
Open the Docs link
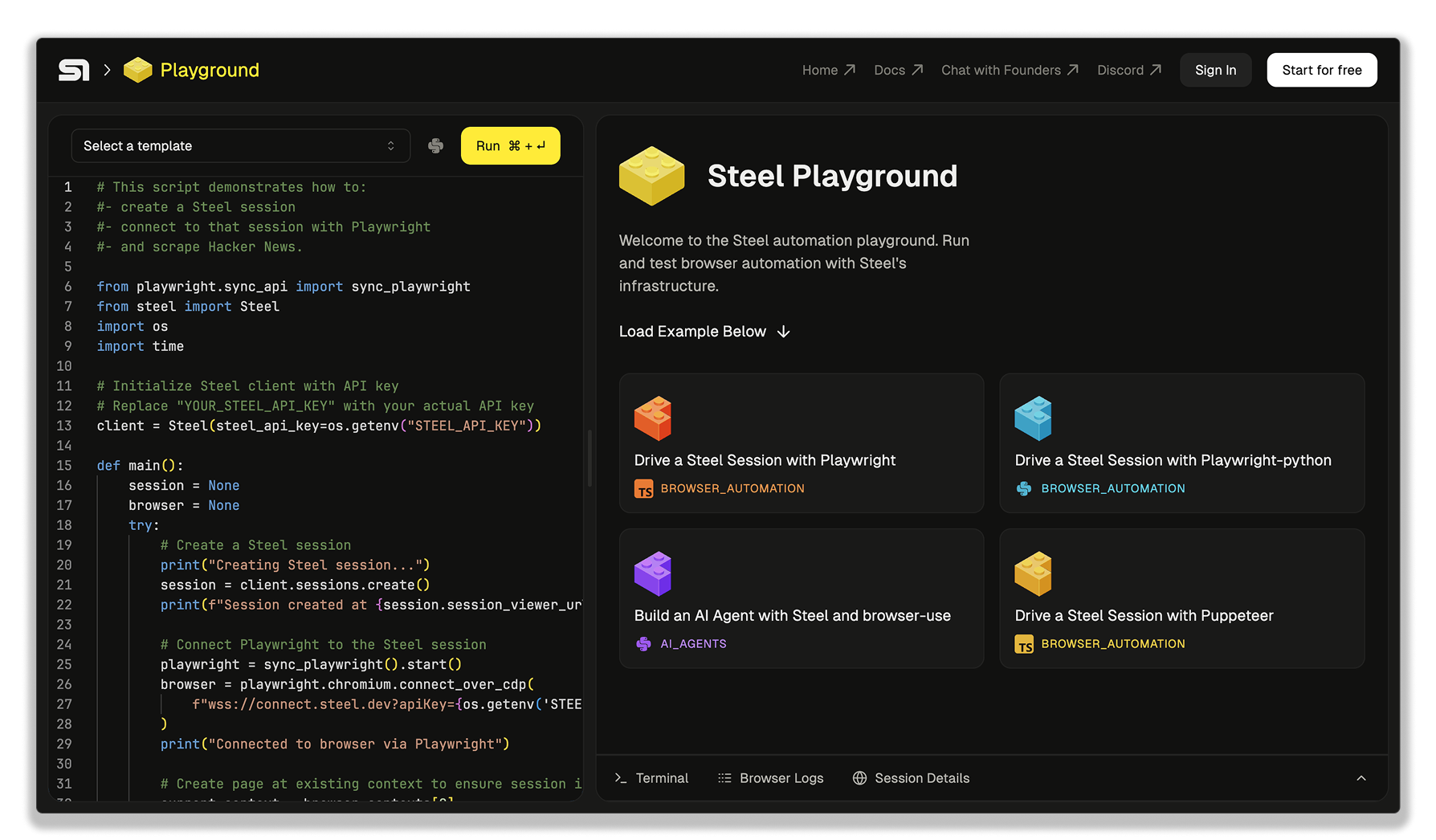pyautogui.click(x=899, y=70)
